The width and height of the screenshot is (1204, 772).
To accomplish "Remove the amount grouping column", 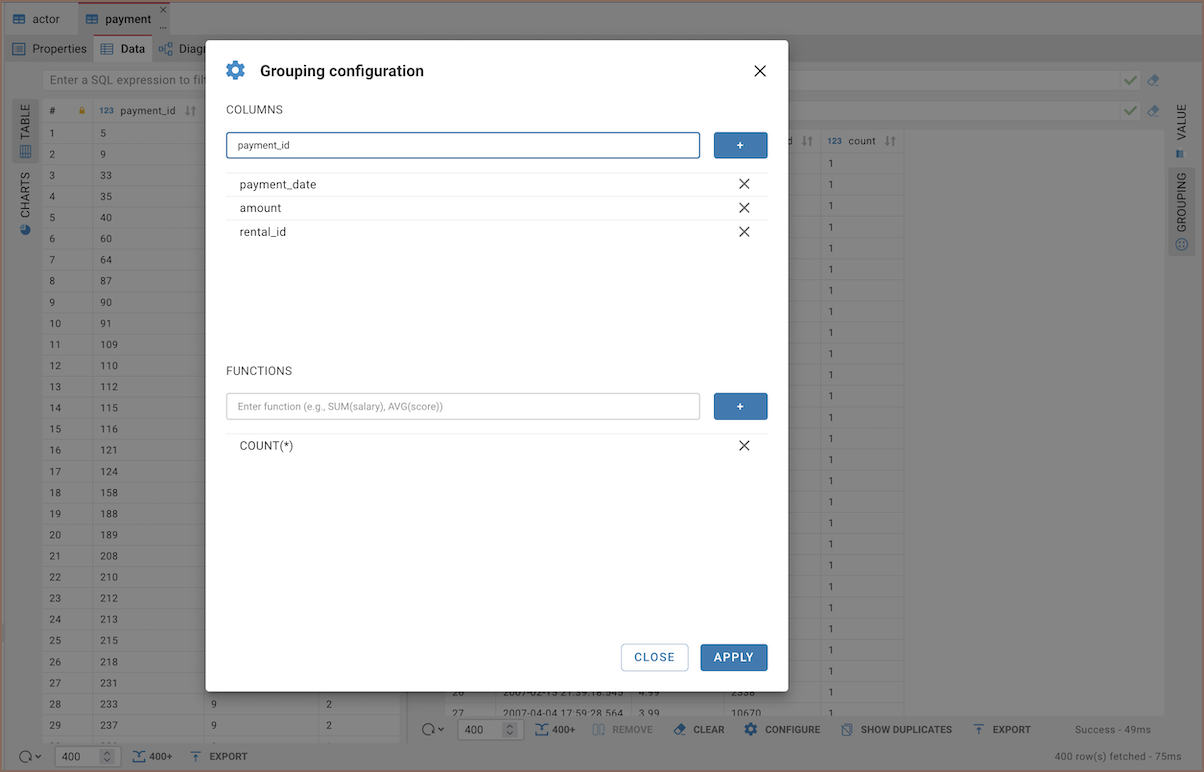I will coord(744,208).
